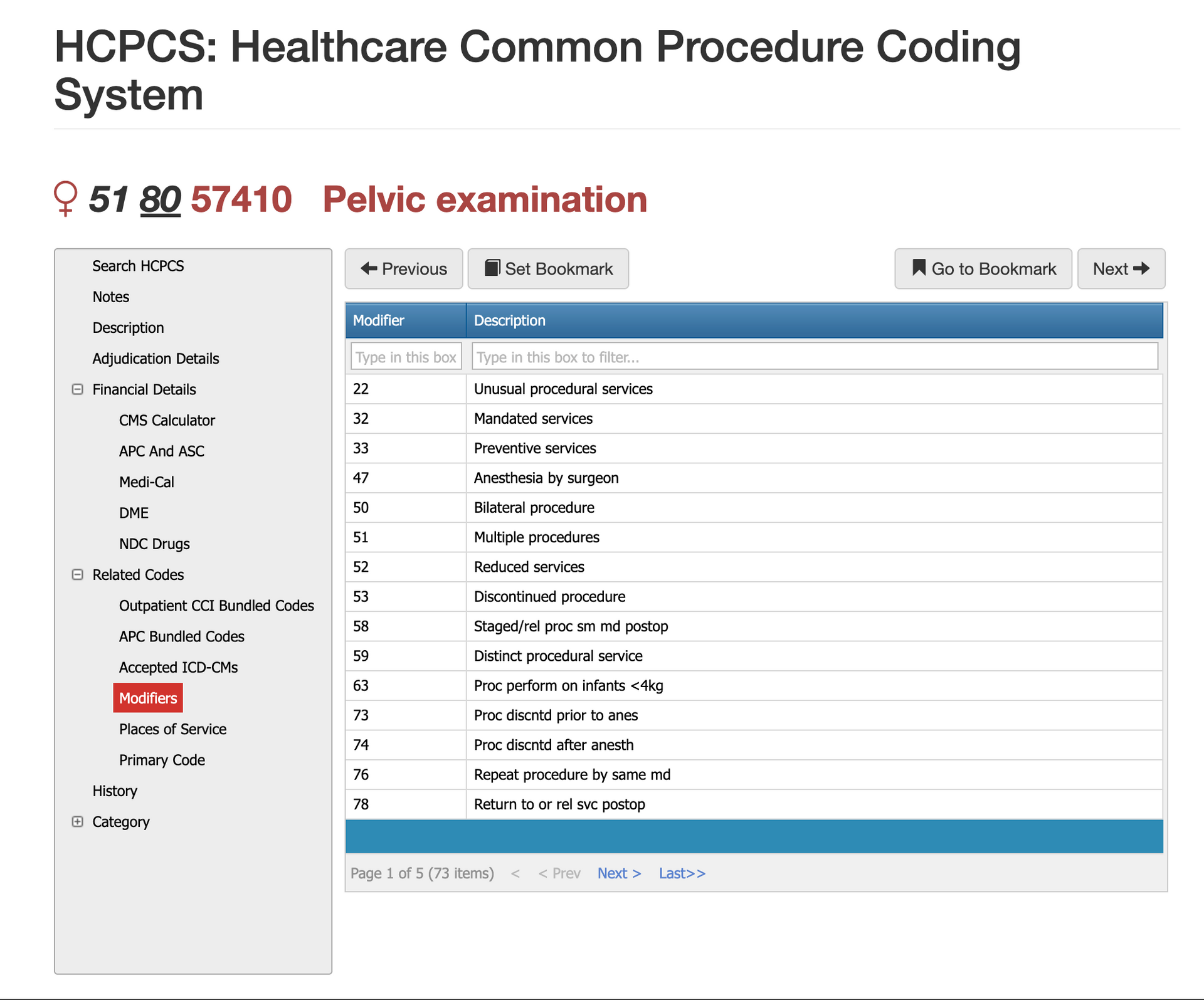Collapse the Financial Details tree node
The image size is (1204, 1000).
click(78, 389)
